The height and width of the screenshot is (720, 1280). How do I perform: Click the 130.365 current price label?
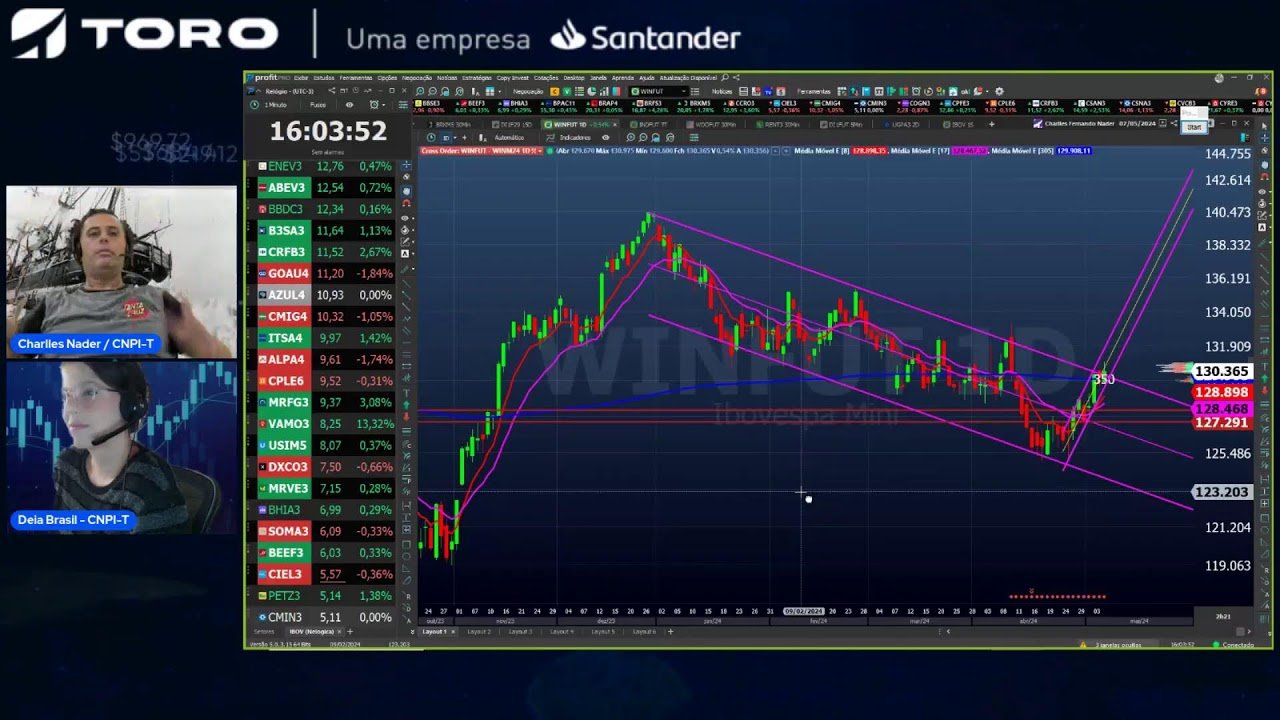(x=1221, y=371)
